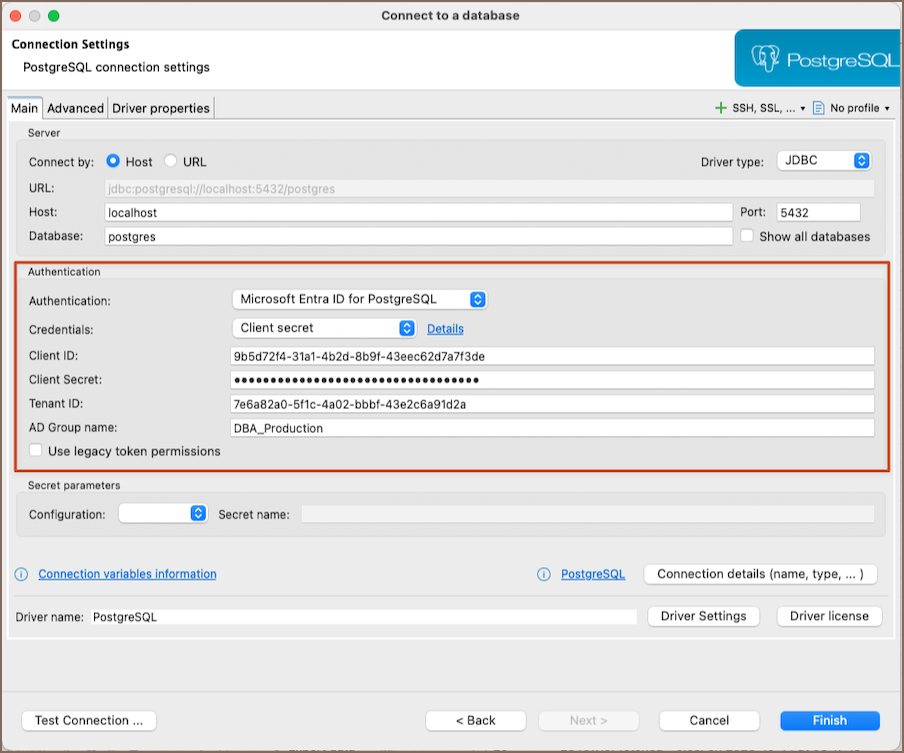This screenshot has height=753, width=904.
Task: Click info icon beside Connection variables information
Action: coord(21,574)
